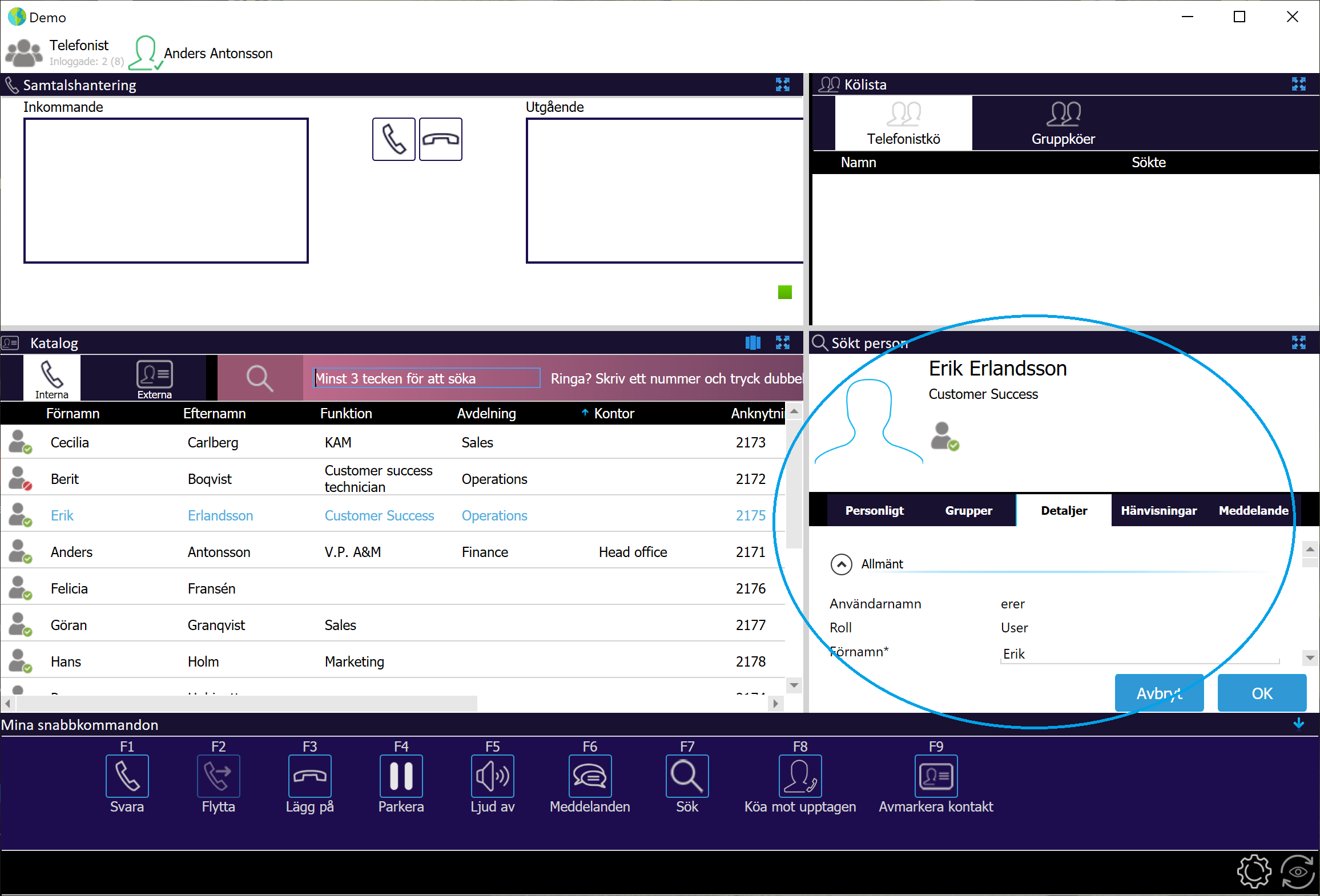This screenshot has width=1320, height=896.
Task: Maximize the Sökt person panel
Action: coord(1298,342)
